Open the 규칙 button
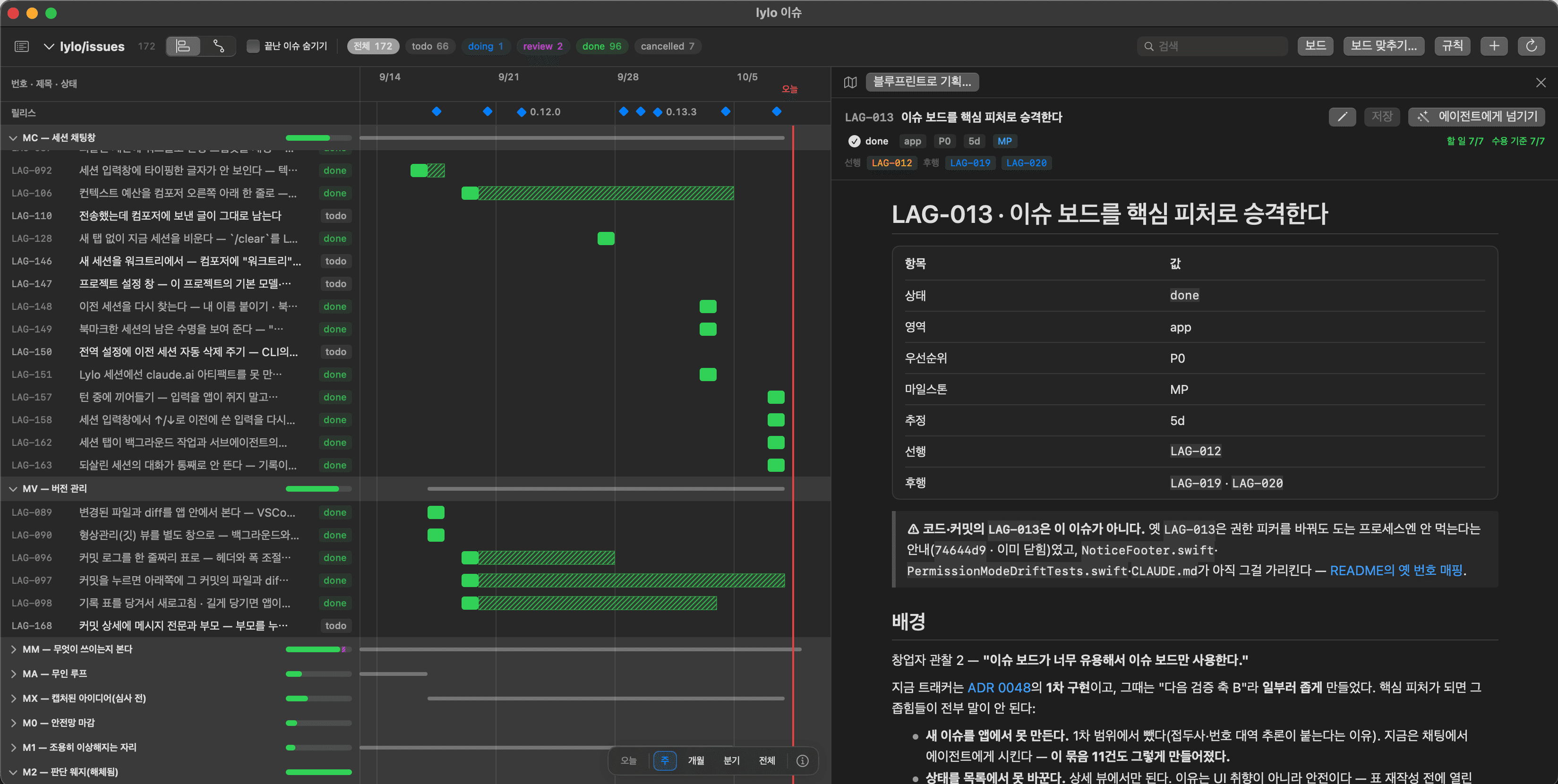Screen dimensions: 1558x784 (1452, 46)
